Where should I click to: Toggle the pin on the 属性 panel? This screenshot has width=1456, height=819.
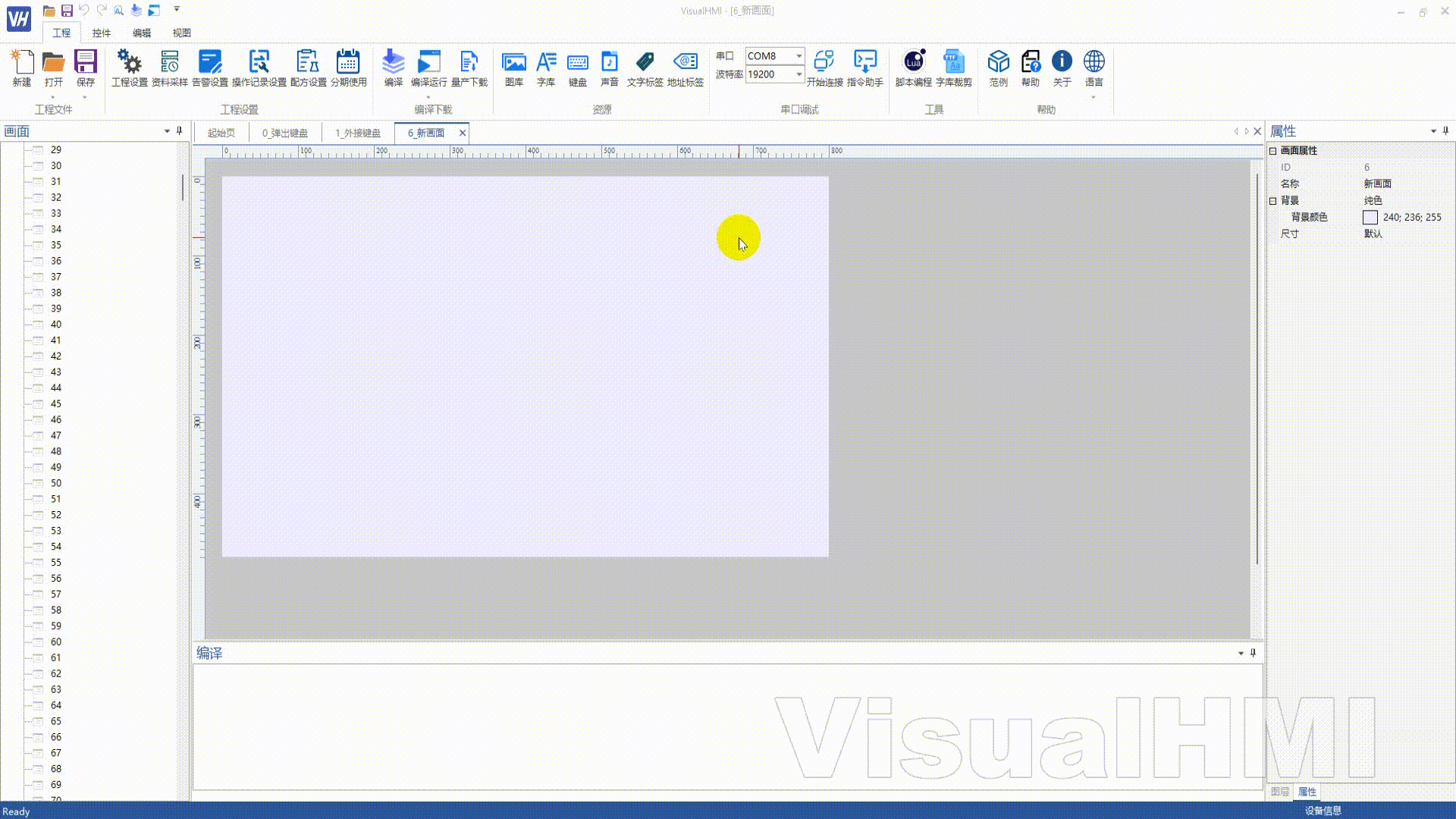(x=1446, y=131)
